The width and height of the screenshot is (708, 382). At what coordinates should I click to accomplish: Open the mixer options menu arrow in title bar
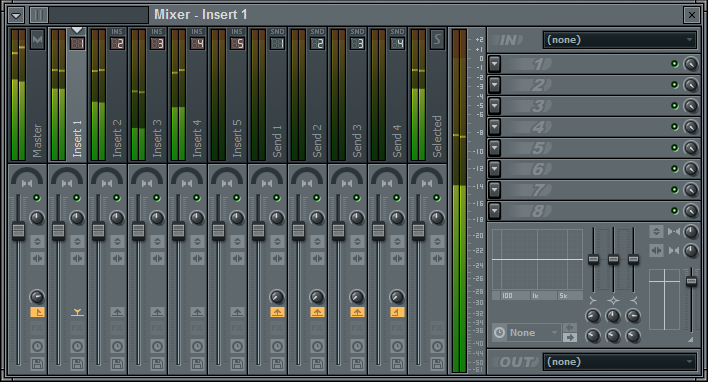click(x=16, y=15)
